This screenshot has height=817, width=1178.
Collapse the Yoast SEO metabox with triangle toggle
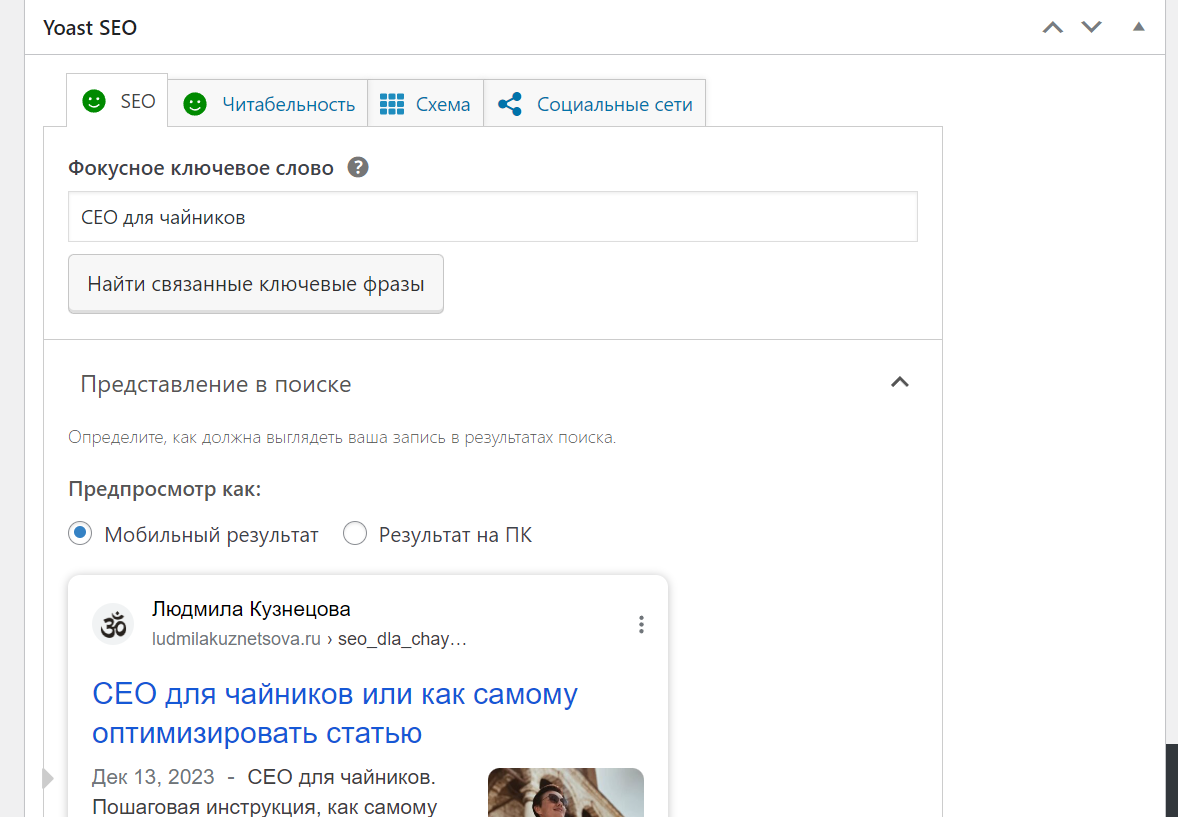[x=1138, y=27]
